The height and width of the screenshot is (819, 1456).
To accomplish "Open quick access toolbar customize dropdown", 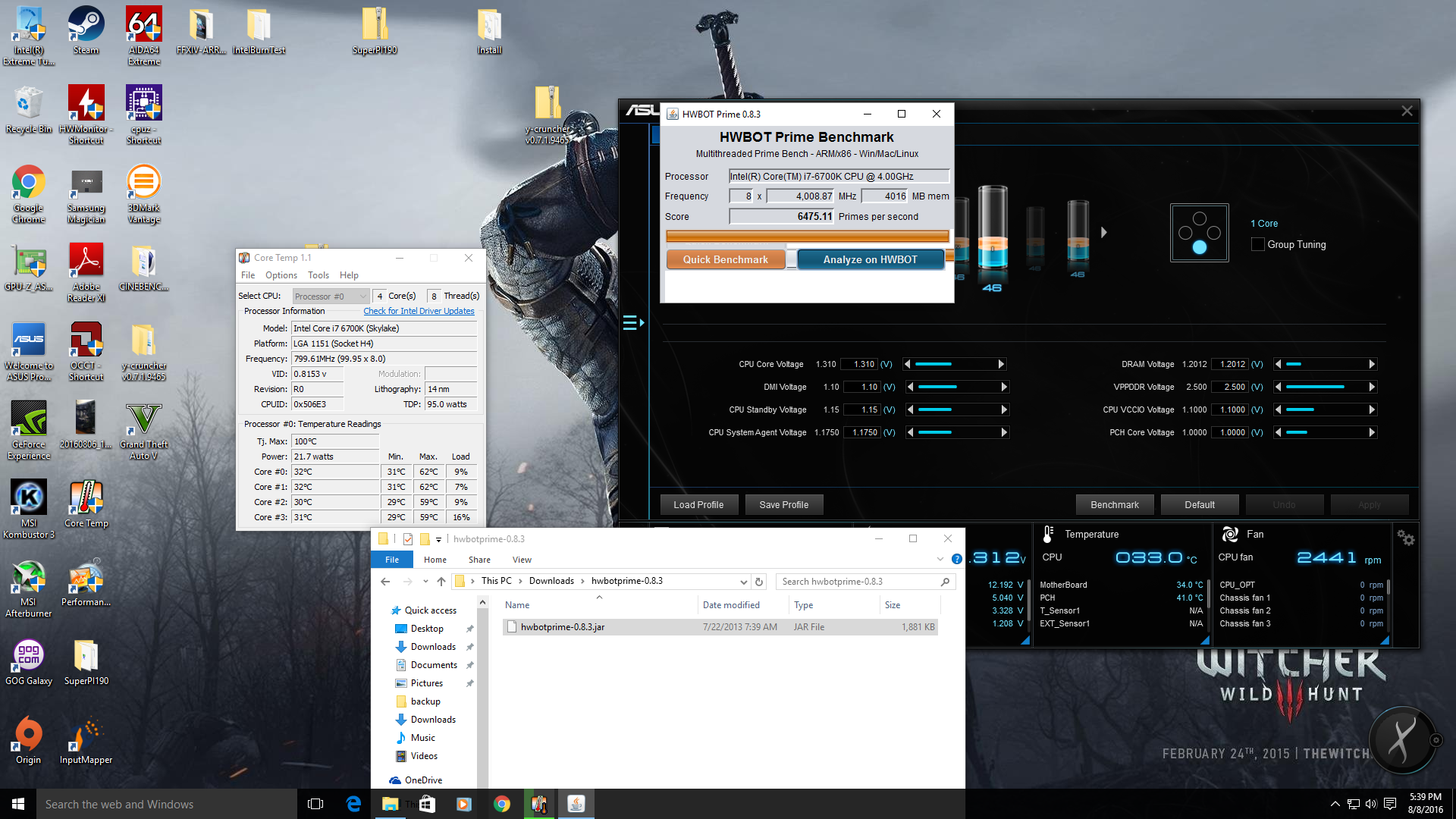I will (438, 539).
